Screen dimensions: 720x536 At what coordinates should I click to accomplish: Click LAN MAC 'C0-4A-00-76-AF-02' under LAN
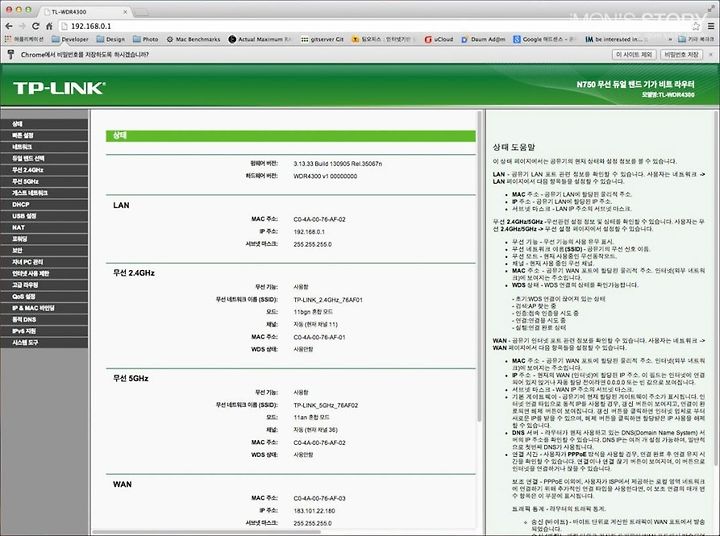pyautogui.click(x=319, y=220)
